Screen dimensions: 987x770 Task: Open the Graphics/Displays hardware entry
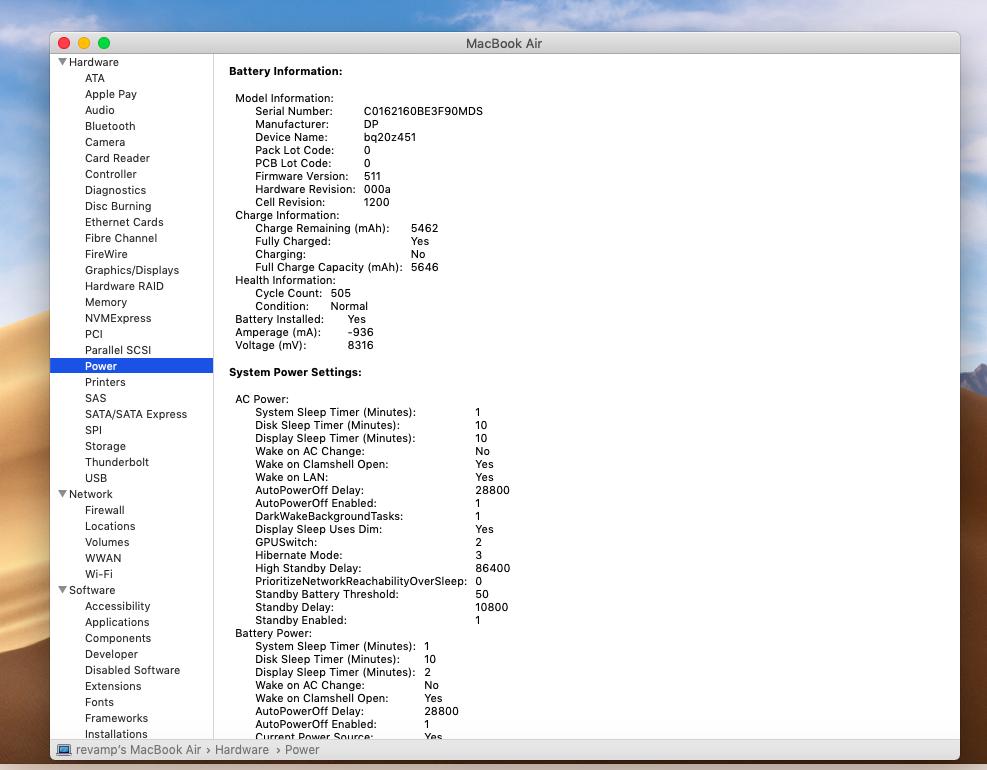coord(132,270)
